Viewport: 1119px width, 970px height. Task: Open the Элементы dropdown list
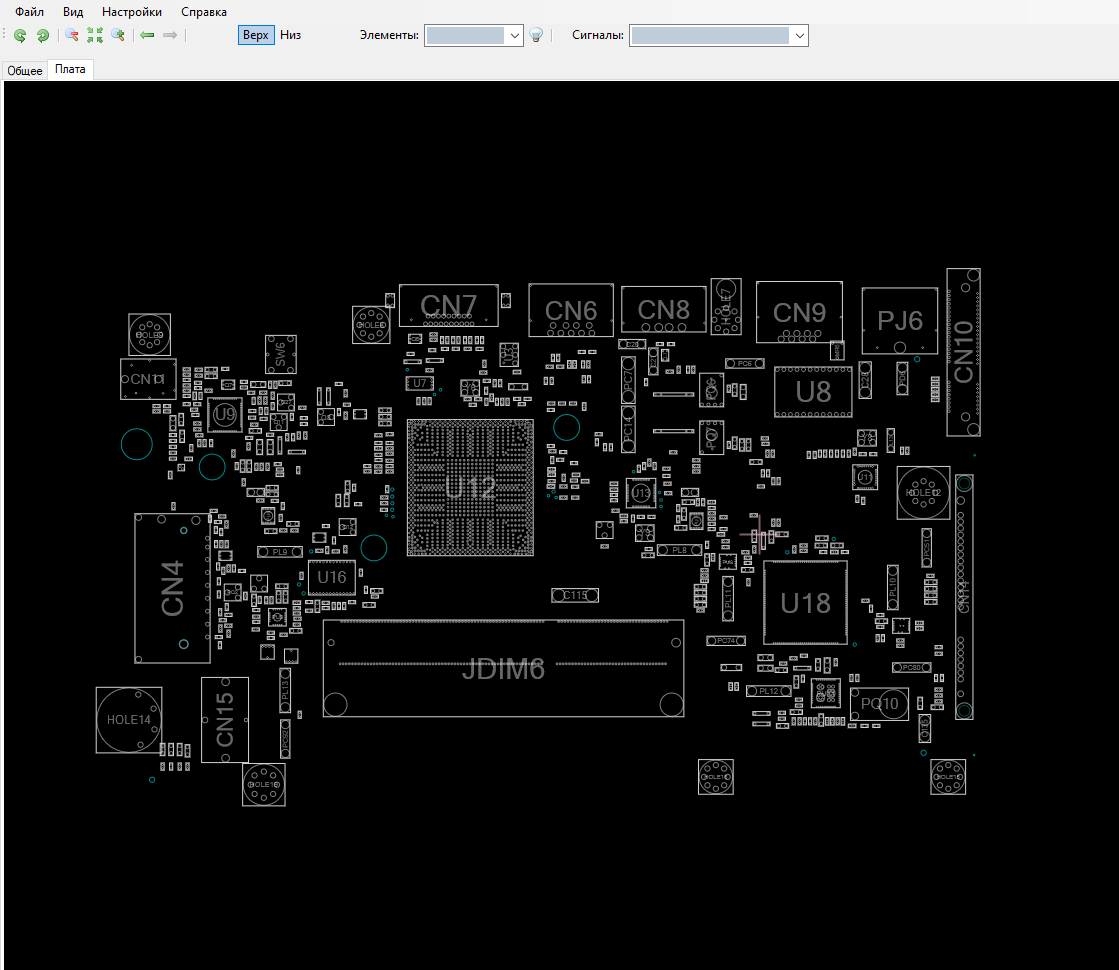[514, 36]
